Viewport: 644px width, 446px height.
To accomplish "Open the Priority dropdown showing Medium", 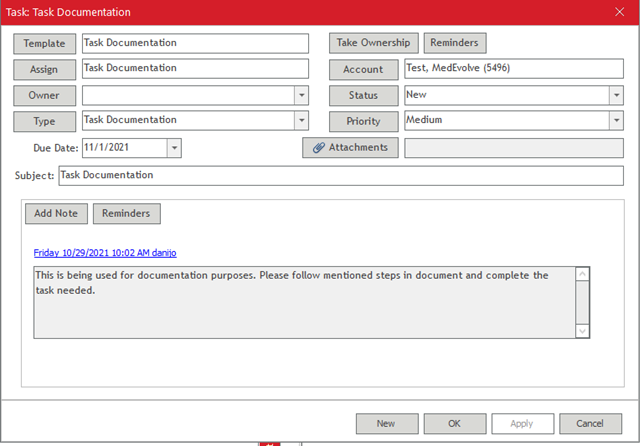I will pos(617,121).
